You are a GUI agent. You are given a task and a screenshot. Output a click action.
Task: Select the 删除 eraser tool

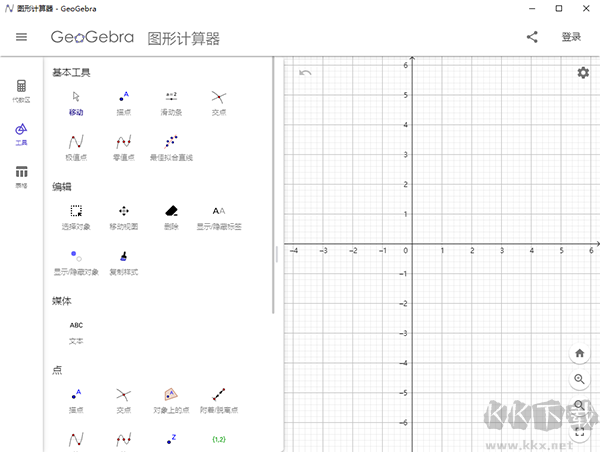point(171,217)
